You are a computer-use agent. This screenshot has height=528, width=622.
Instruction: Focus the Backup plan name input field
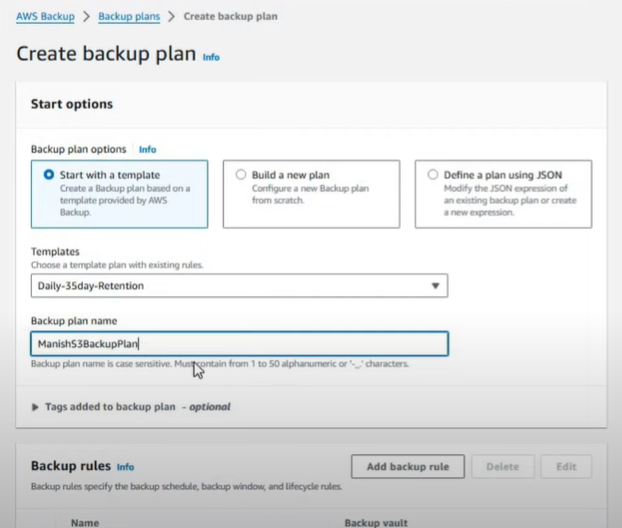click(x=240, y=344)
